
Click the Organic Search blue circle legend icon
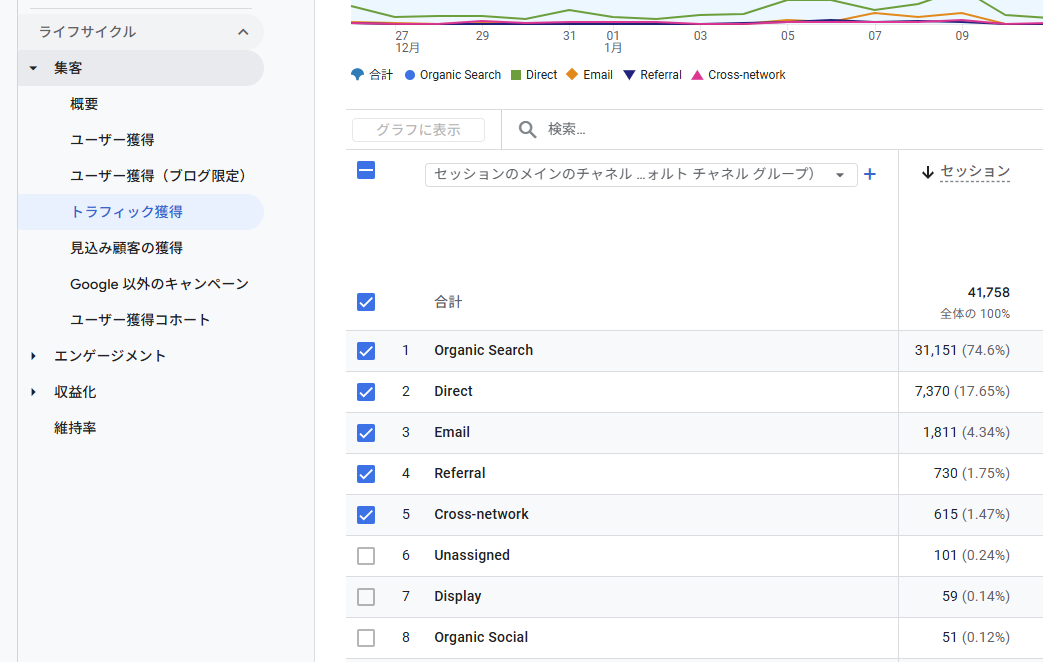410,74
